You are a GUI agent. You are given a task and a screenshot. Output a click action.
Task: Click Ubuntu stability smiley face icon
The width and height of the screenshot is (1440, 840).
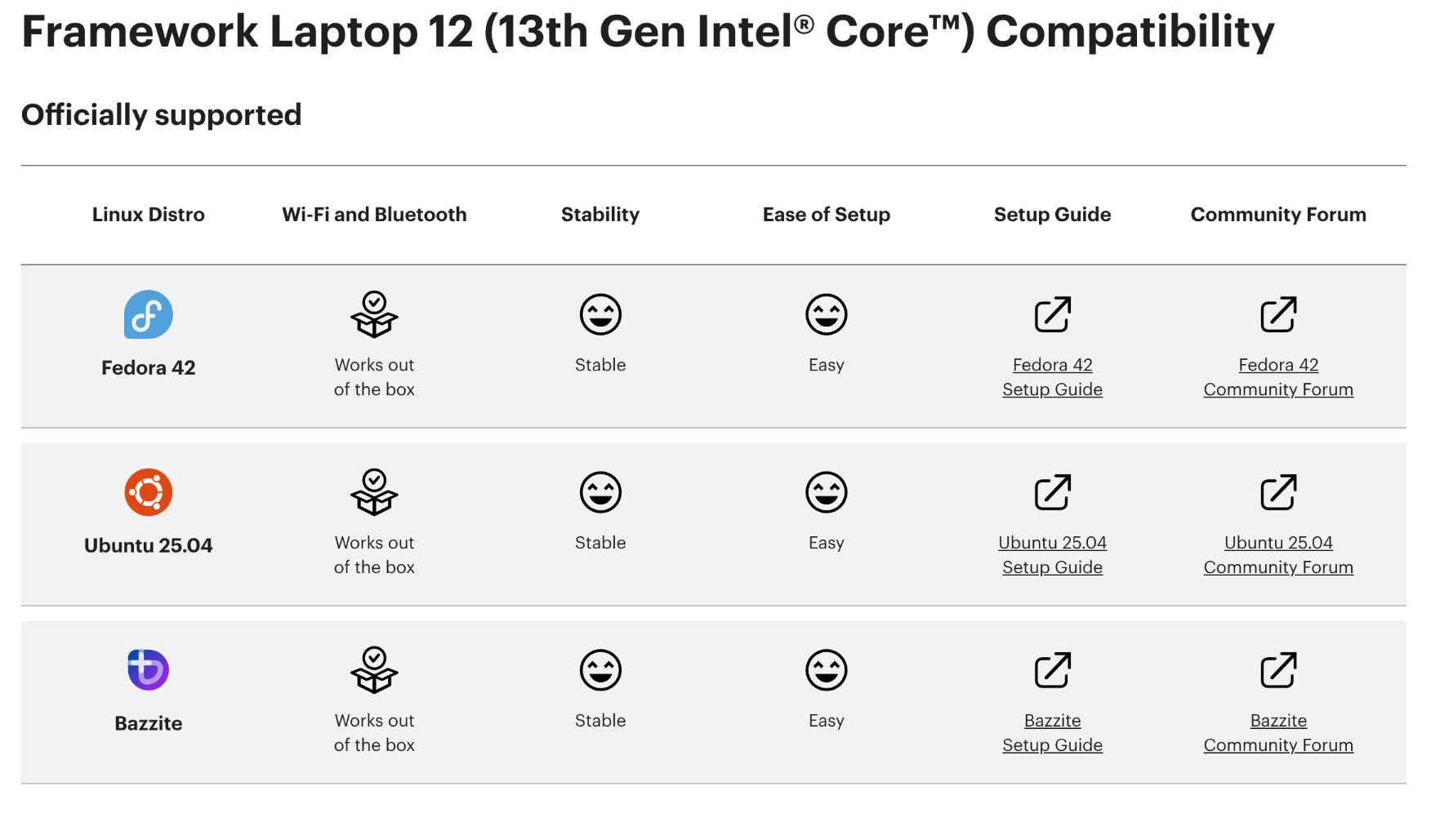tap(600, 492)
